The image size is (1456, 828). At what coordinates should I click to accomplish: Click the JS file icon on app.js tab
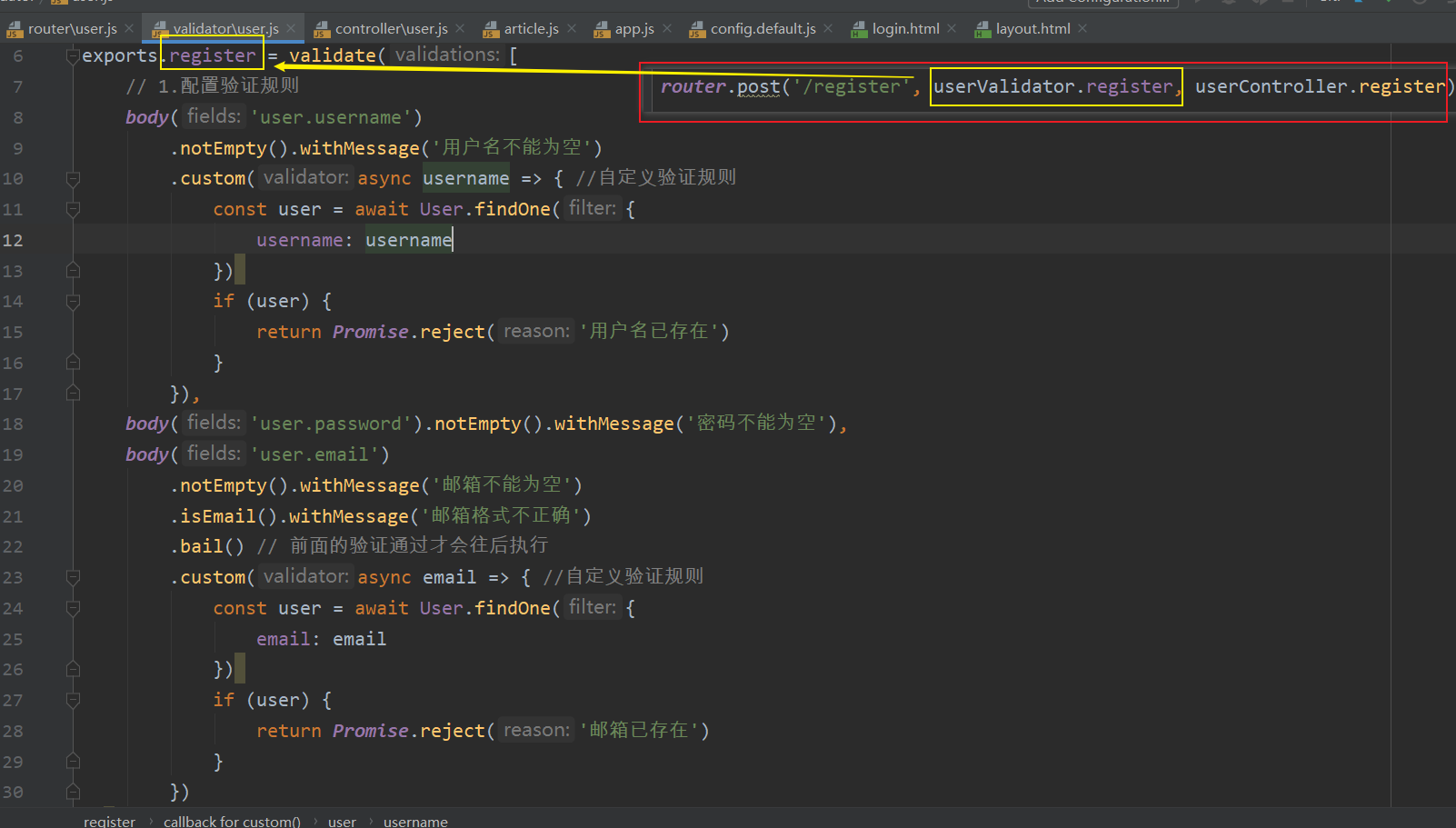point(602,30)
